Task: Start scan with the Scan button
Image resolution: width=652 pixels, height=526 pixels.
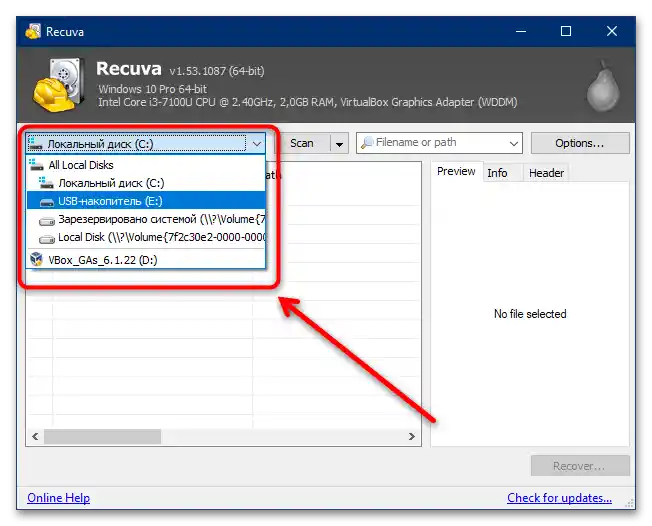Action: click(x=302, y=143)
